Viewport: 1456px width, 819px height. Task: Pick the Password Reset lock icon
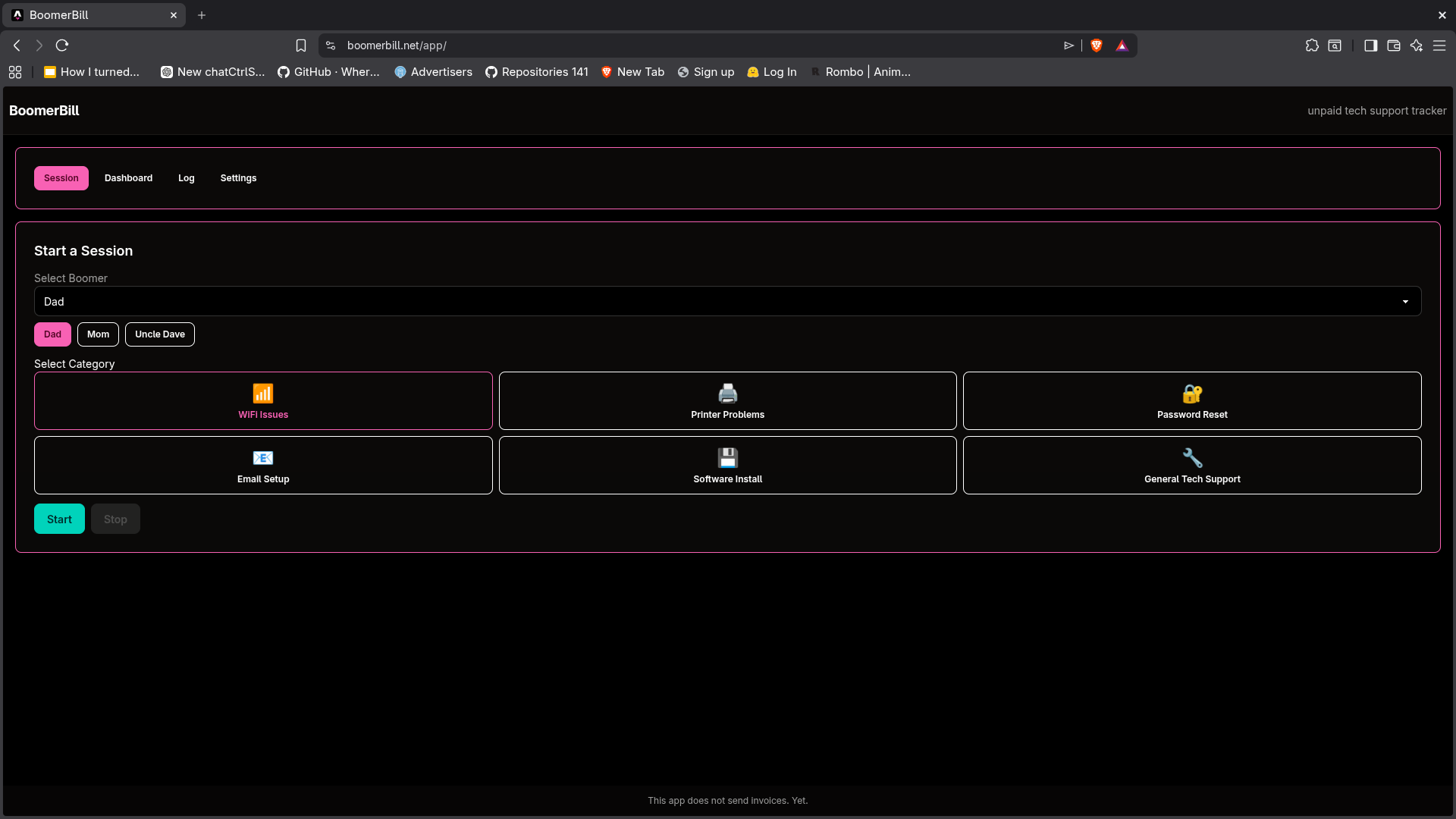coord(1192,394)
